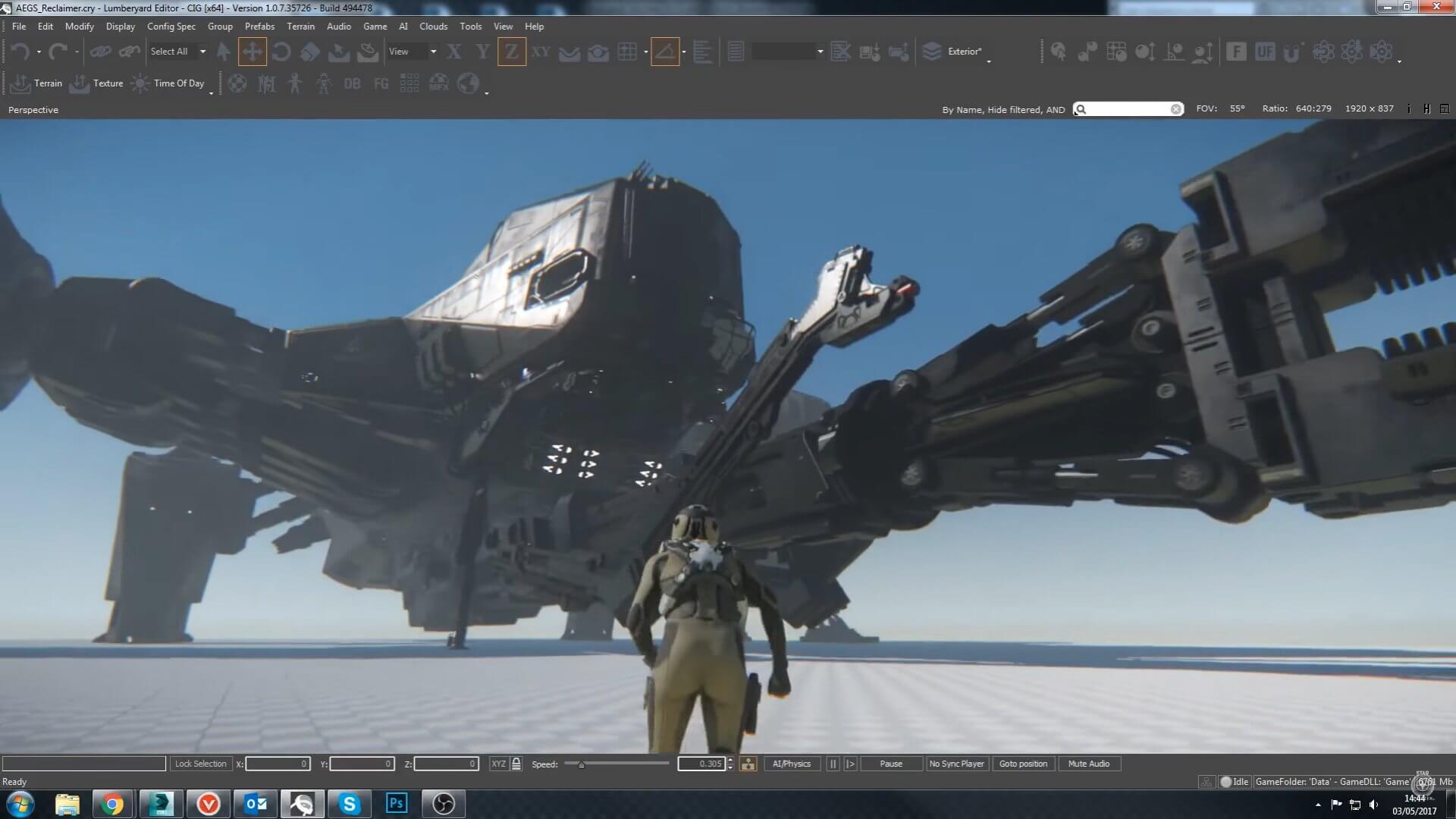Open Skype from the taskbar

(x=349, y=803)
